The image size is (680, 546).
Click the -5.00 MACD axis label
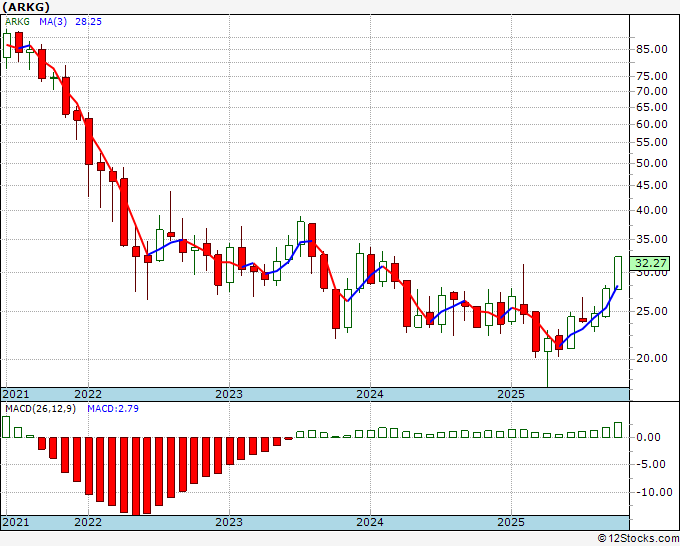click(650, 464)
